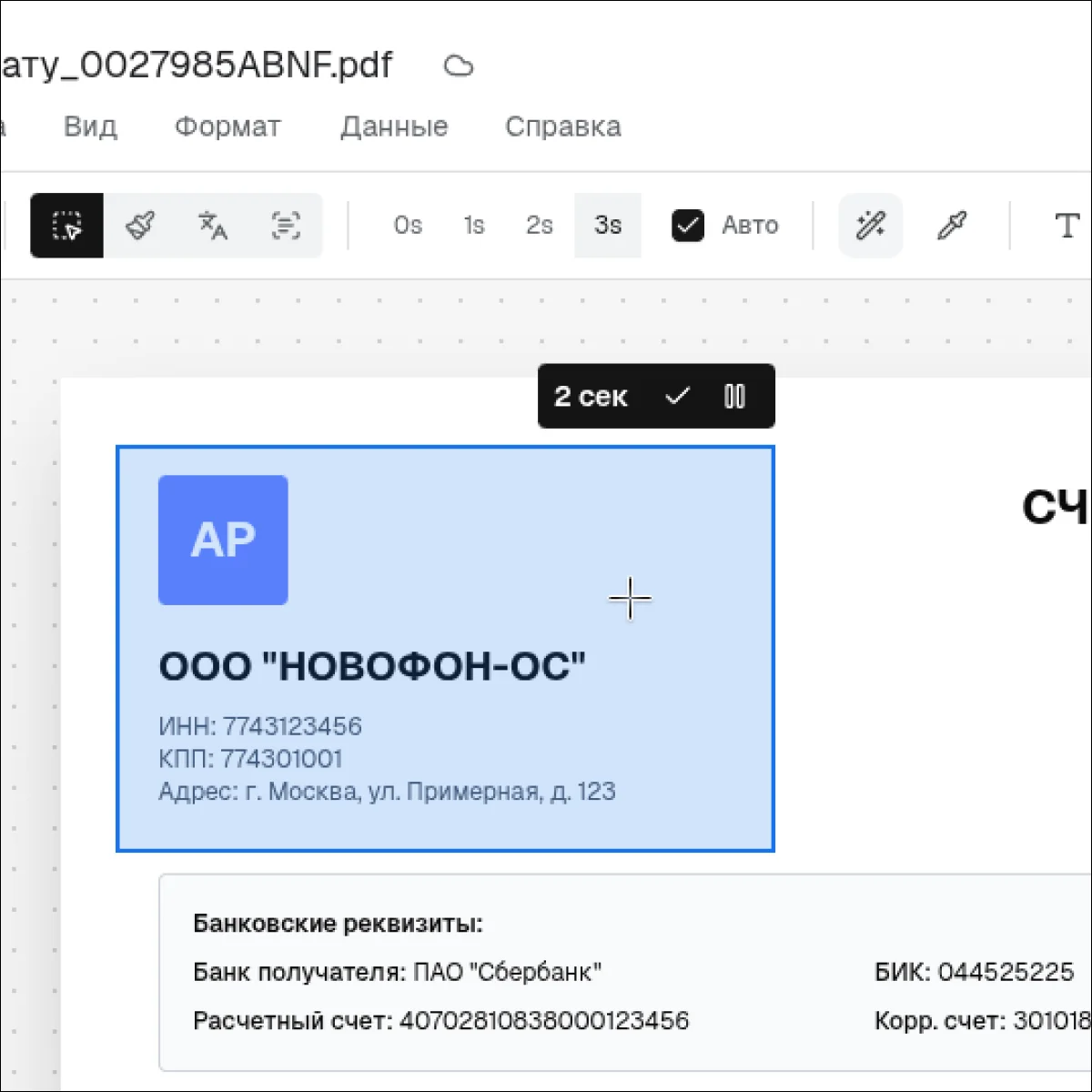1092x1092 pixels.
Task: Click the translate text tool icon
Action: [x=213, y=226]
